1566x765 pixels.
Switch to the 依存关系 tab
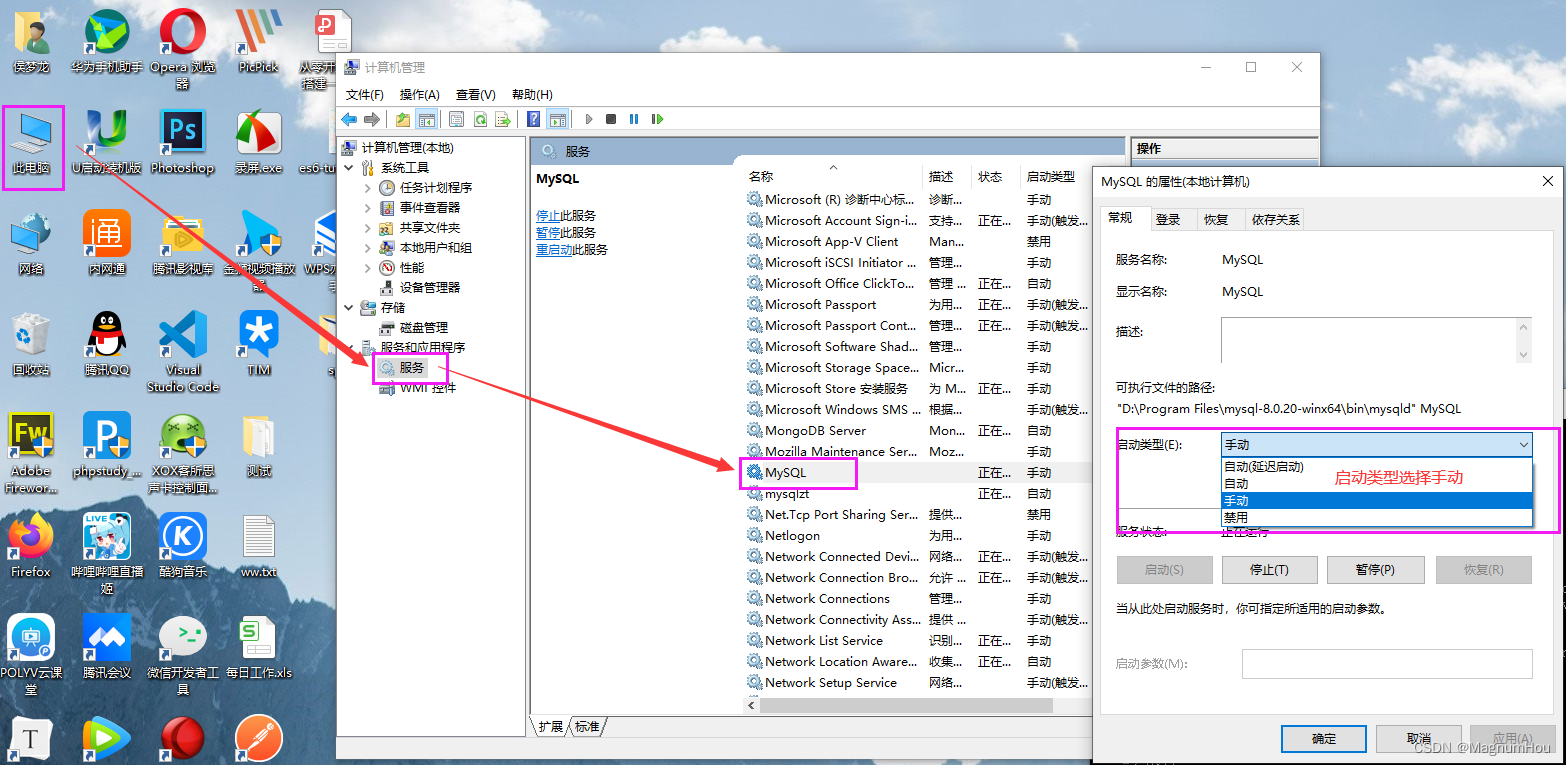pyautogui.click(x=1275, y=220)
